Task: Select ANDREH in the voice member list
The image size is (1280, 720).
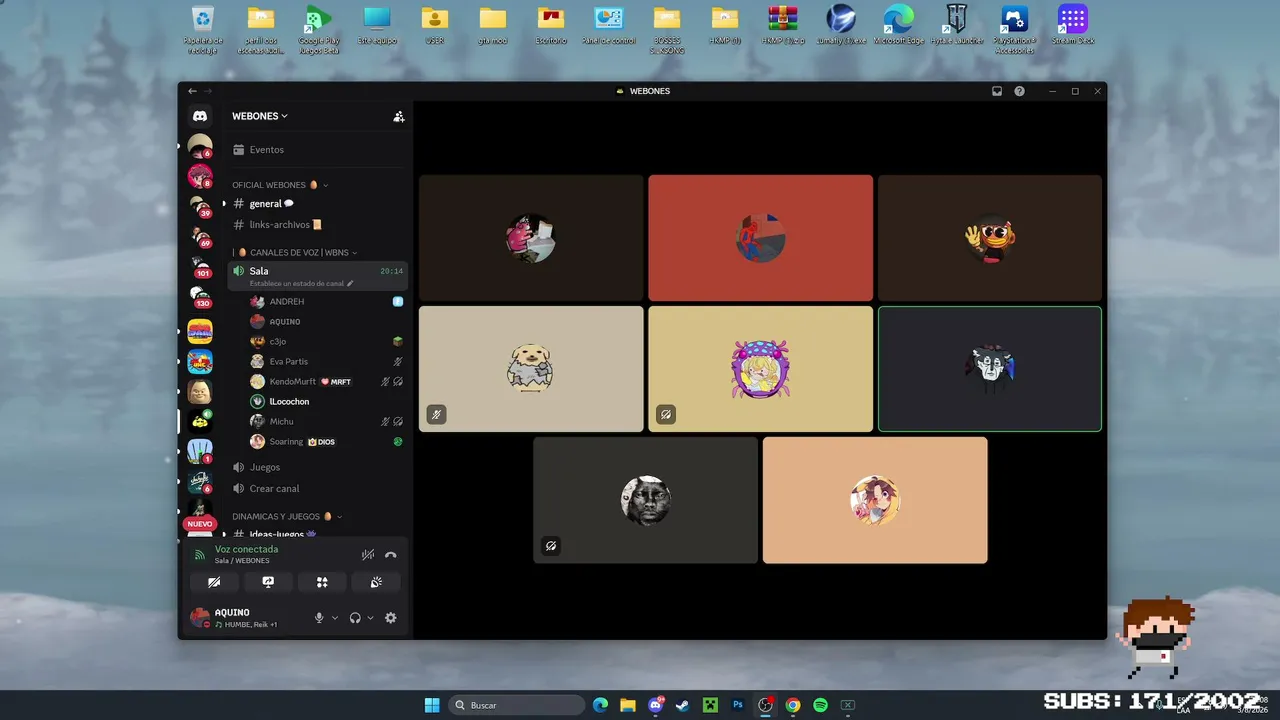Action: pyautogui.click(x=326, y=301)
